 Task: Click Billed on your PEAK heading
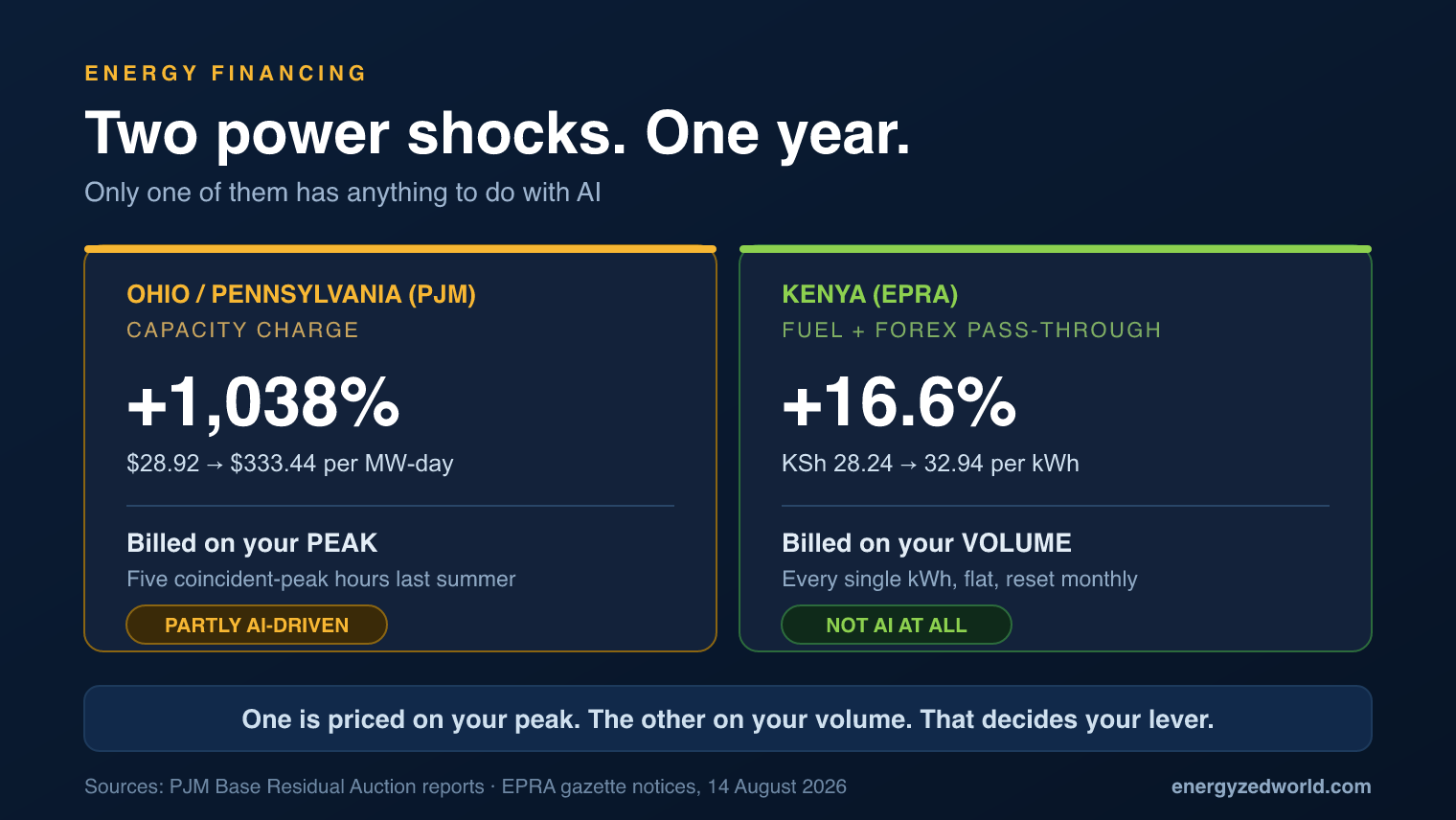pyautogui.click(x=252, y=543)
